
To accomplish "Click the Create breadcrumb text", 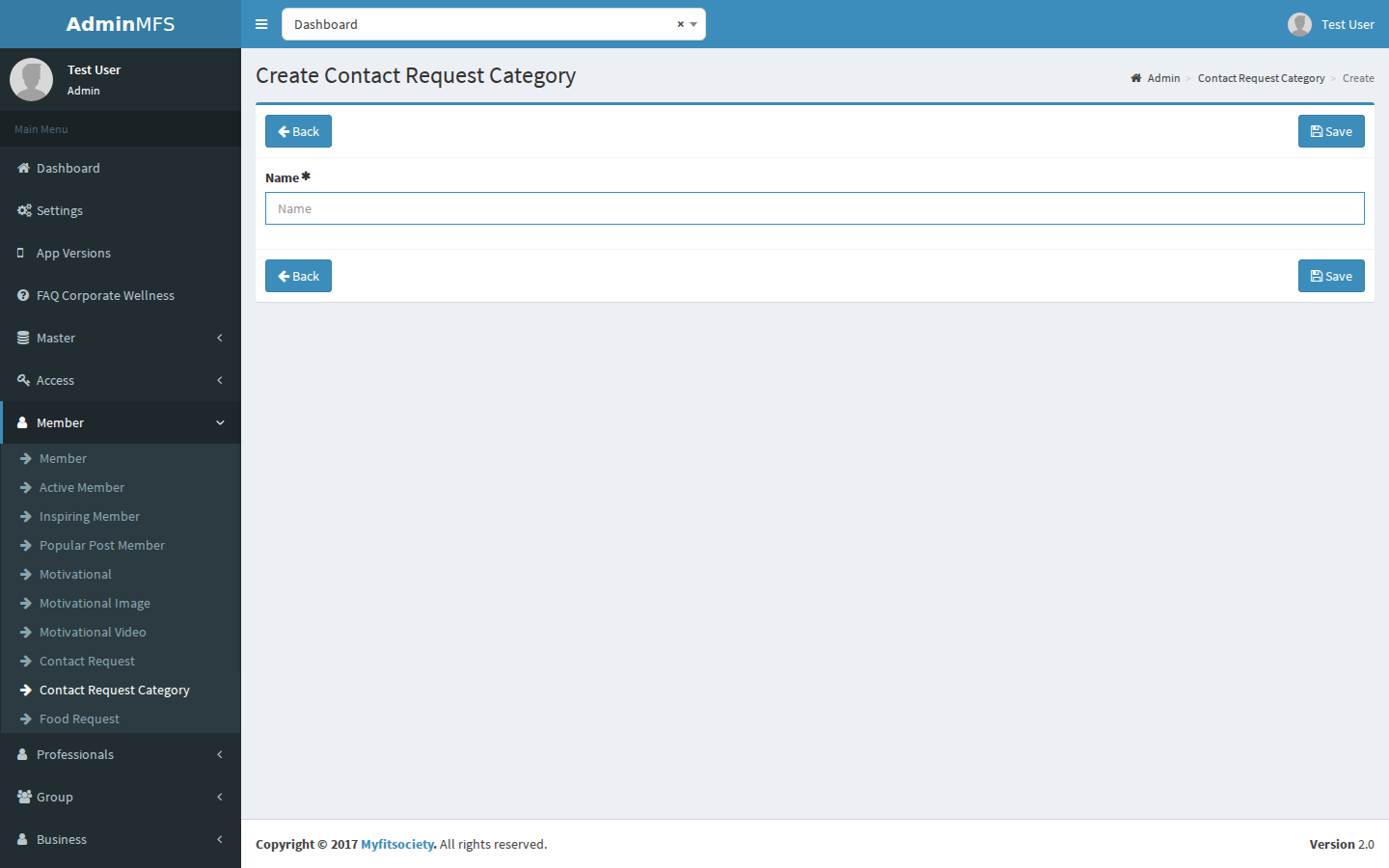I will (x=1358, y=78).
